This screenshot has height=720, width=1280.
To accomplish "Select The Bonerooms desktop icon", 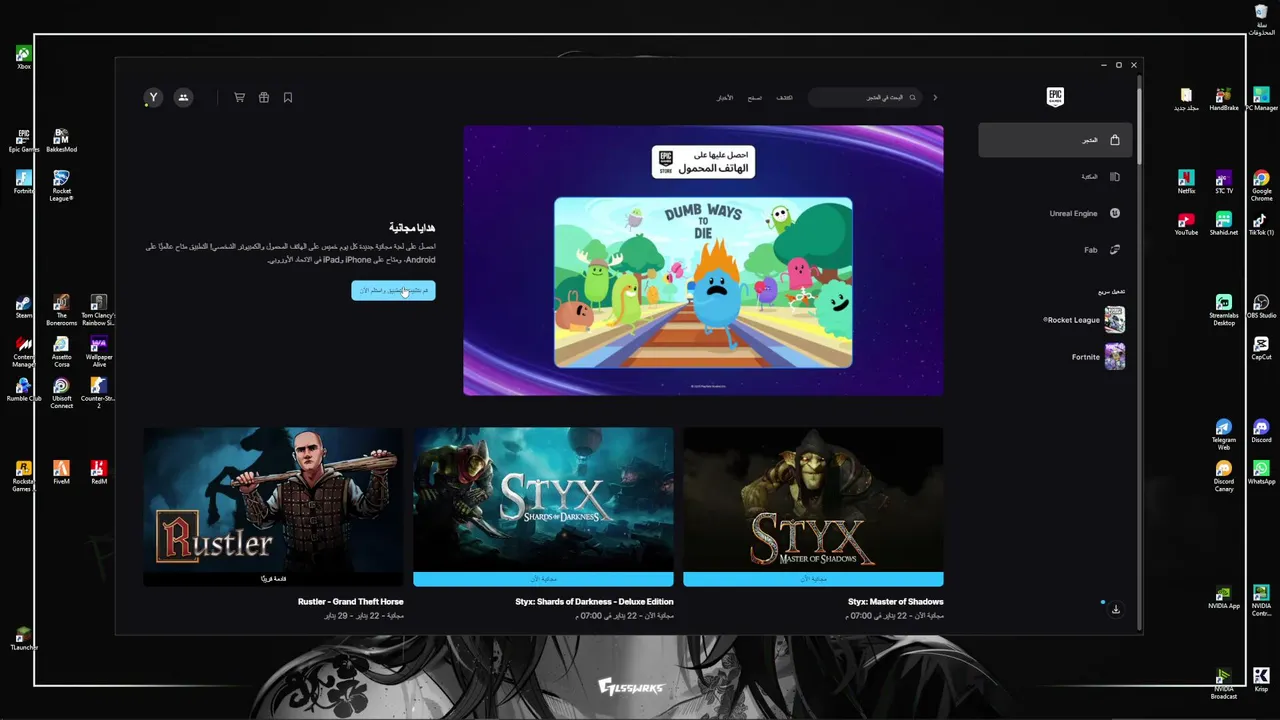I will tap(61, 310).
